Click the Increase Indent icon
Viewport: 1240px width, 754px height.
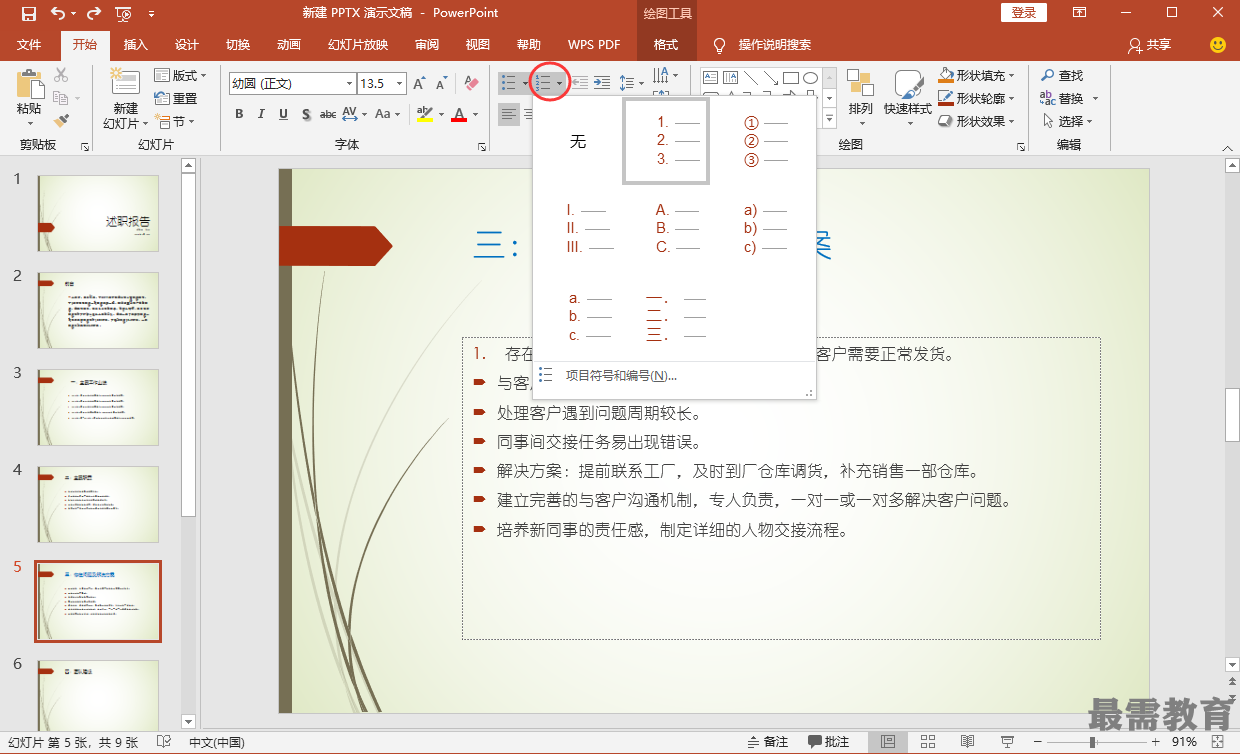601,83
